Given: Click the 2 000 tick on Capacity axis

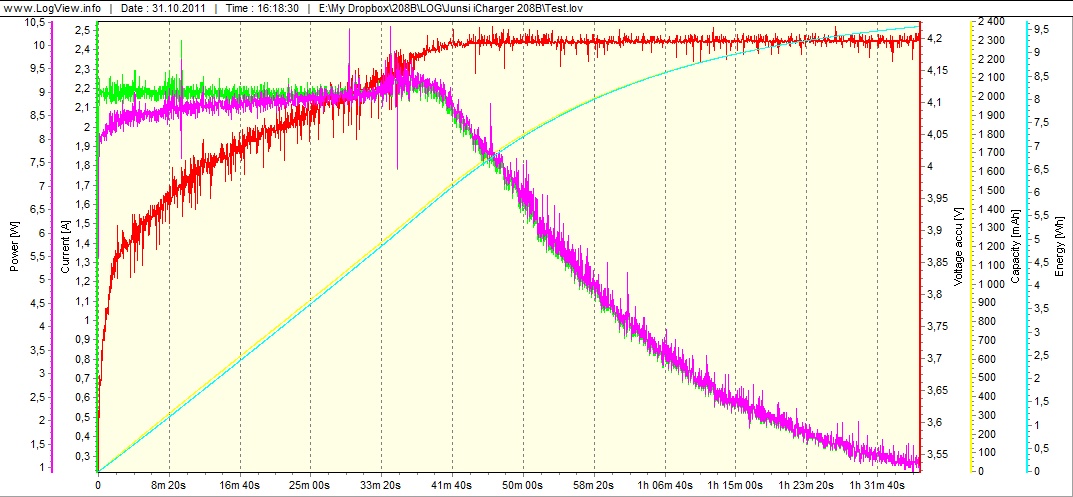Looking at the screenshot, I should (x=990, y=97).
